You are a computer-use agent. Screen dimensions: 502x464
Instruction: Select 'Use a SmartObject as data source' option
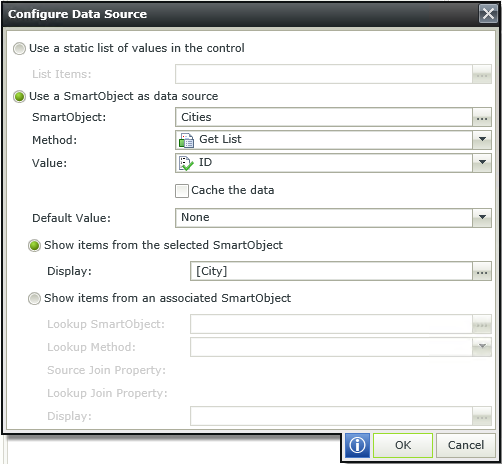click(x=19, y=97)
